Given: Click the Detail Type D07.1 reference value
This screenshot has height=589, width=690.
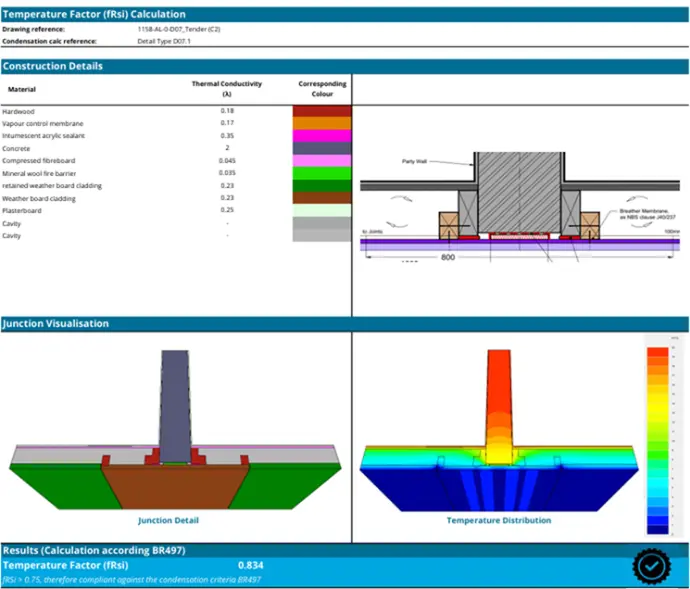Looking at the screenshot, I should point(164,41).
